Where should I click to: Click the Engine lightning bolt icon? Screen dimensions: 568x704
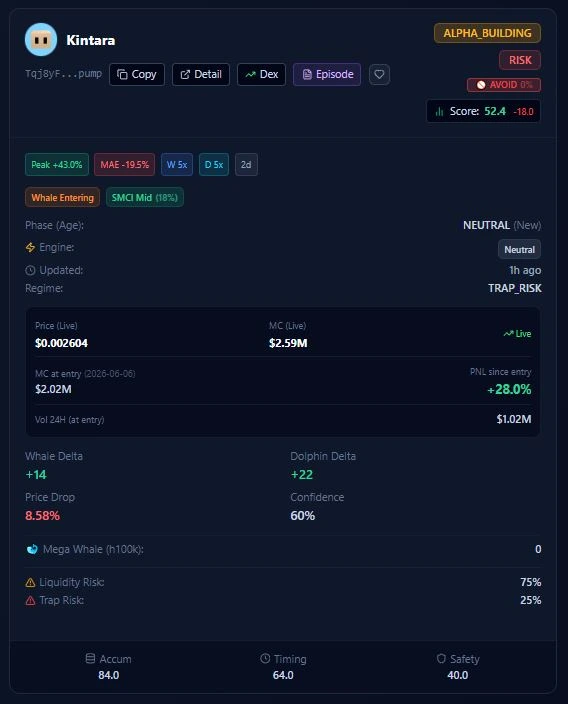[x=30, y=247]
